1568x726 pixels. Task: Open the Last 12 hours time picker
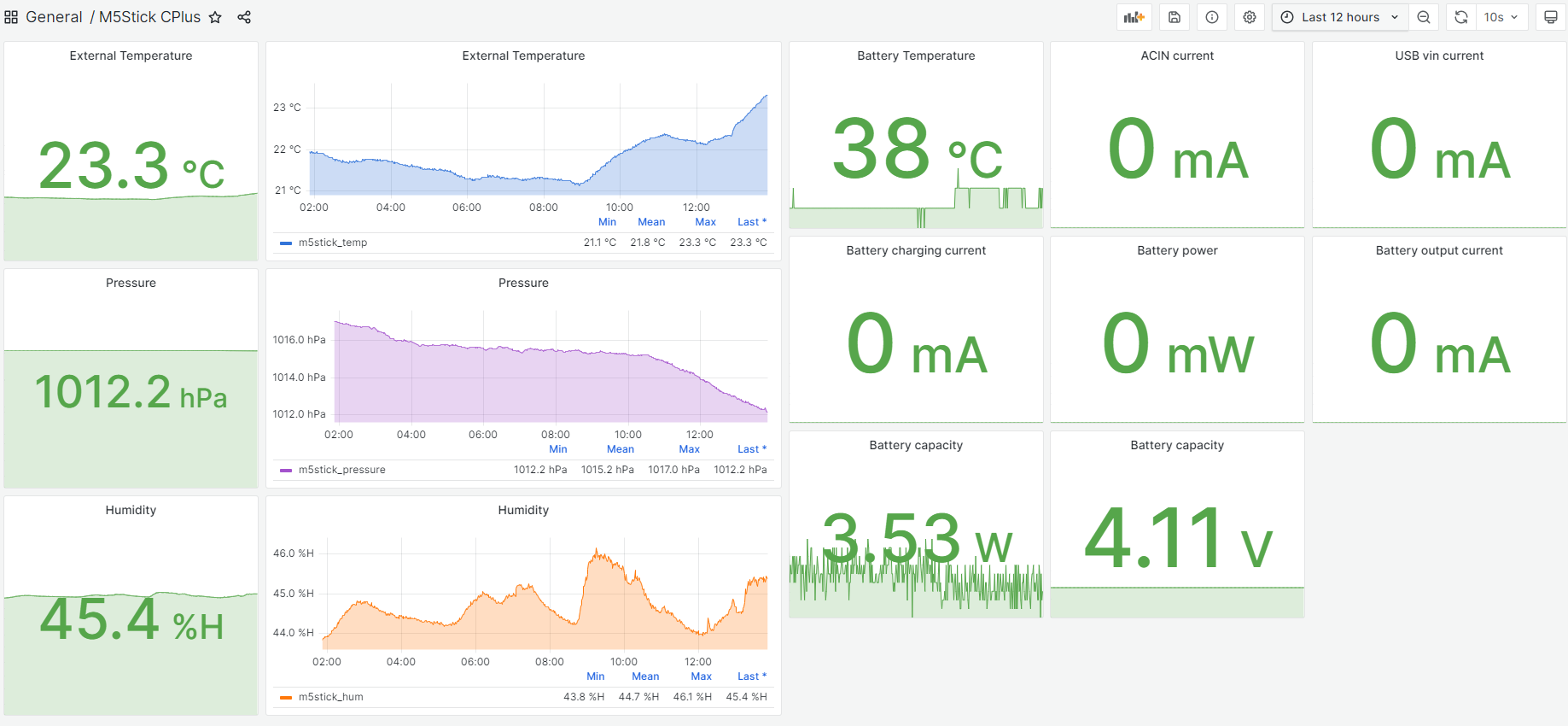[1340, 17]
